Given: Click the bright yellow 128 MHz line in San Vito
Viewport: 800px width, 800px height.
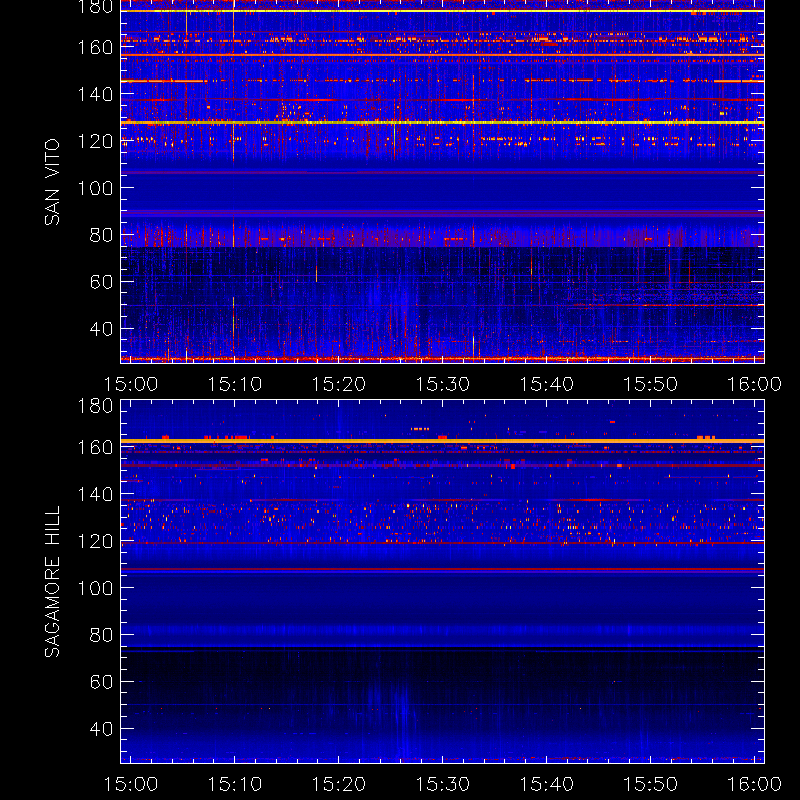Looking at the screenshot, I should 442,122.
